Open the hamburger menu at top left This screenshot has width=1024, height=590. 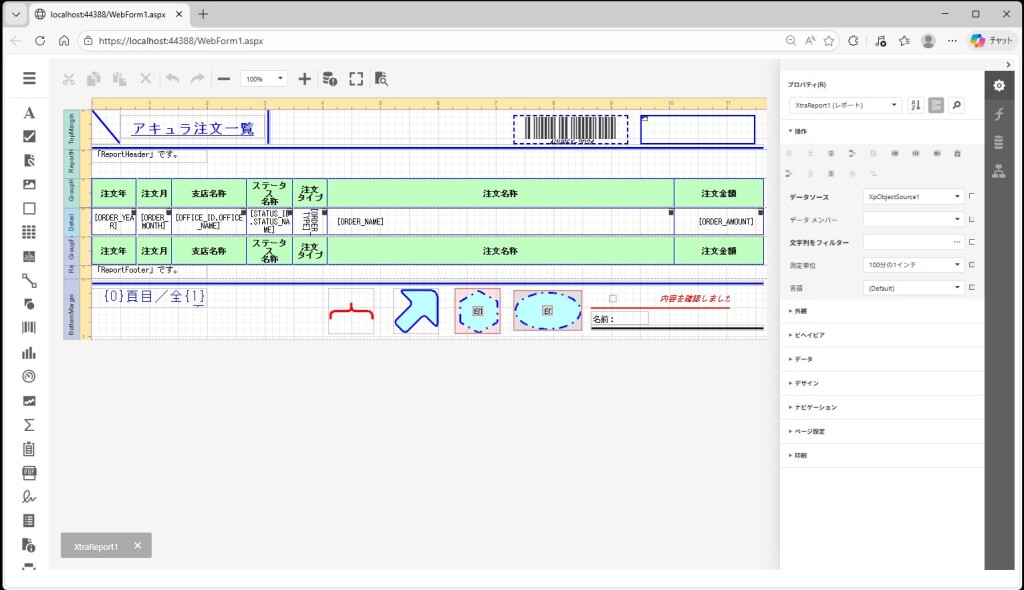29,78
